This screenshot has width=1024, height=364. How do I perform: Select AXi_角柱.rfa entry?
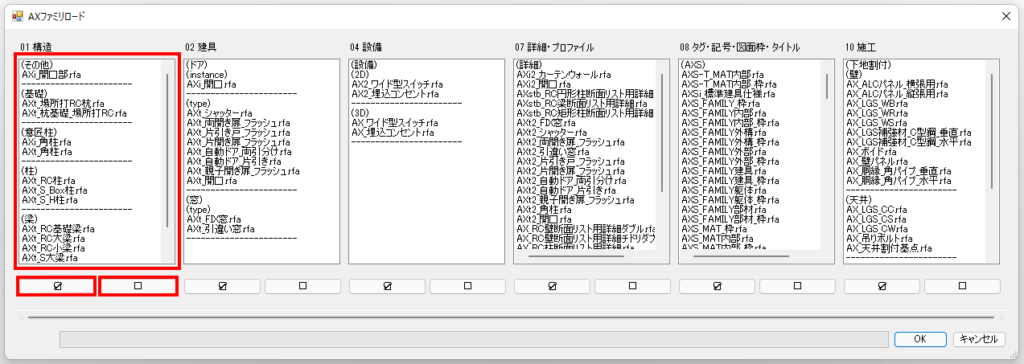(46, 142)
